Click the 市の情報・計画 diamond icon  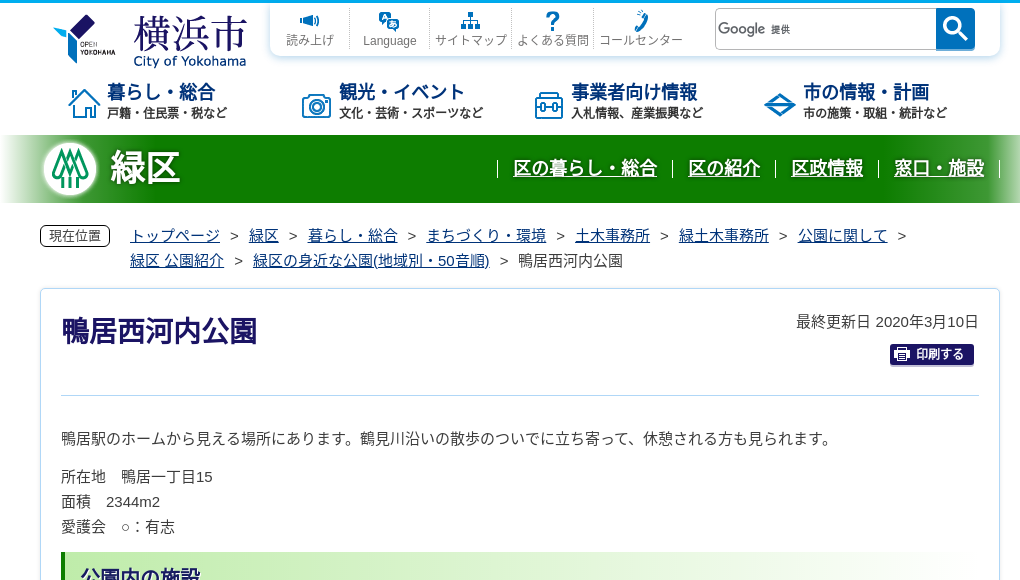pyautogui.click(x=779, y=104)
